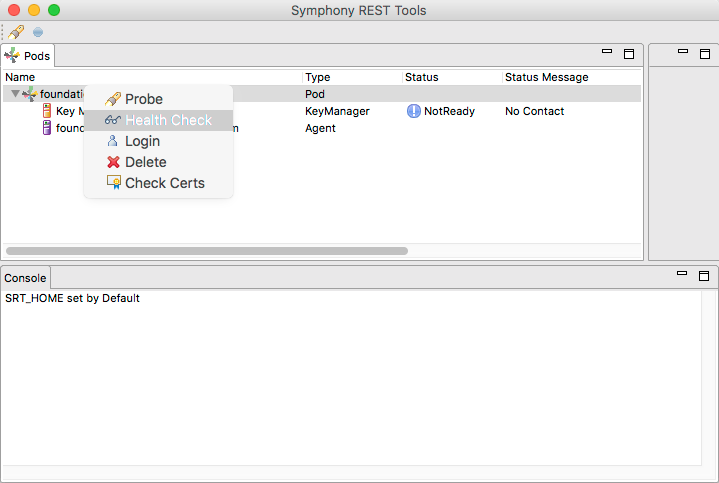Maximize the right side panel
The height and width of the screenshot is (483, 719).
pos(705,54)
